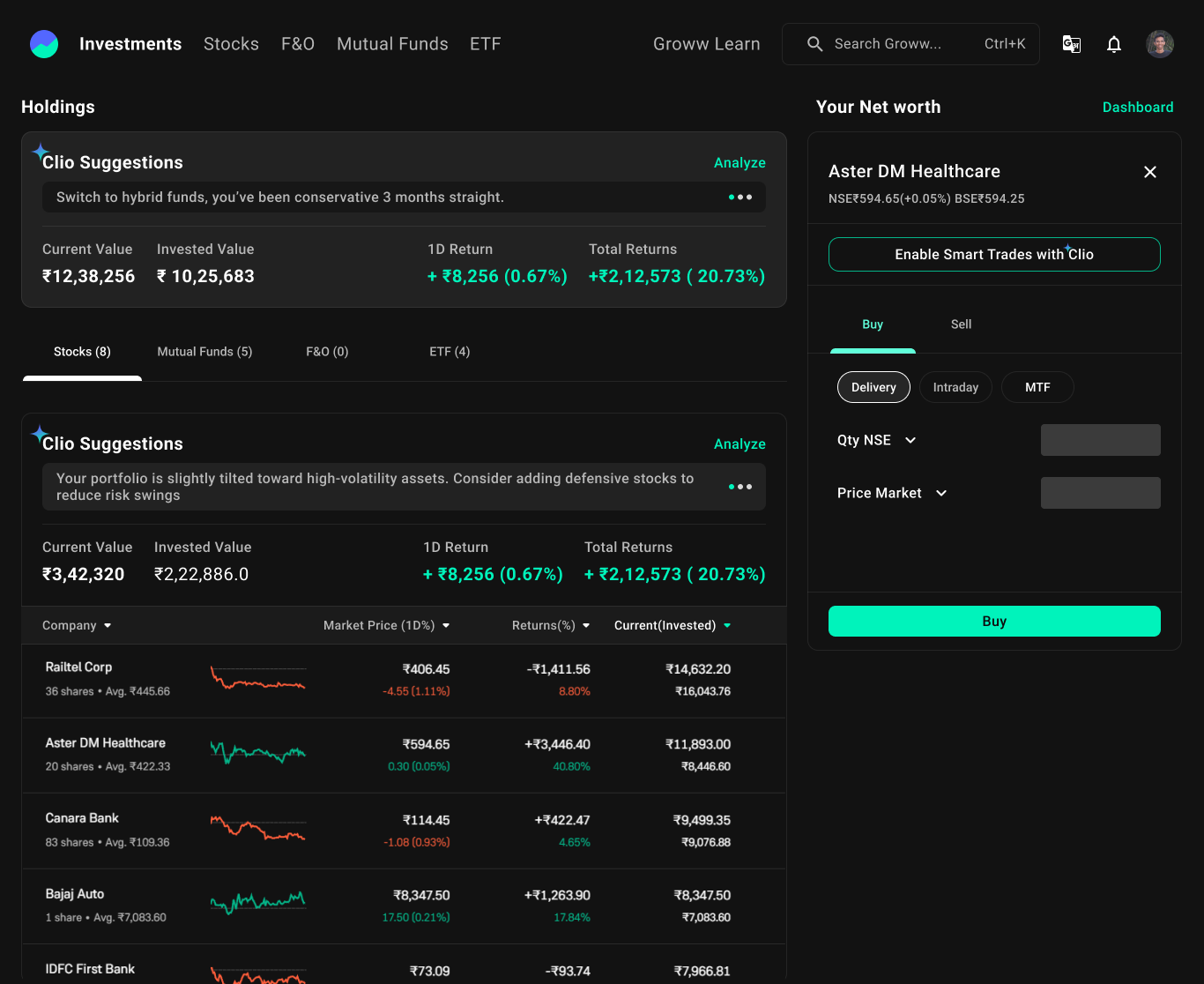Open the language translate icon
Image resolution: width=1204 pixels, height=984 pixels.
1072,44
